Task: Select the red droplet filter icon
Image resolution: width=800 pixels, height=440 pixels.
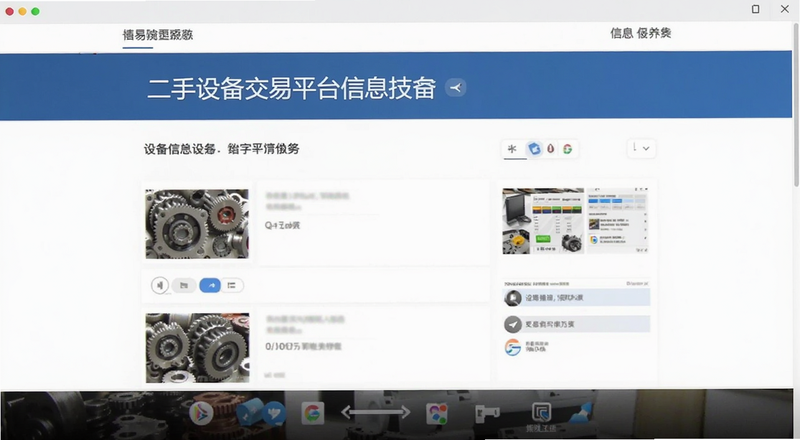Action: coord(551,149)
